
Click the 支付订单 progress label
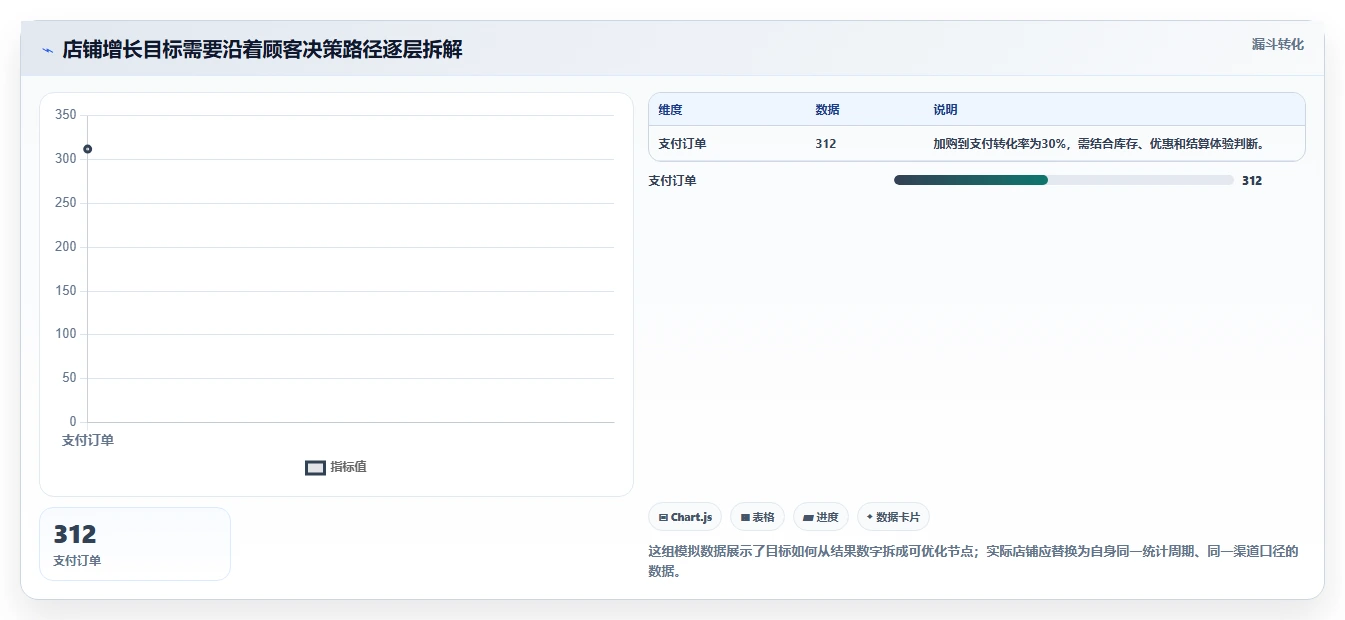pyautogui.click(x=672, y=181)
